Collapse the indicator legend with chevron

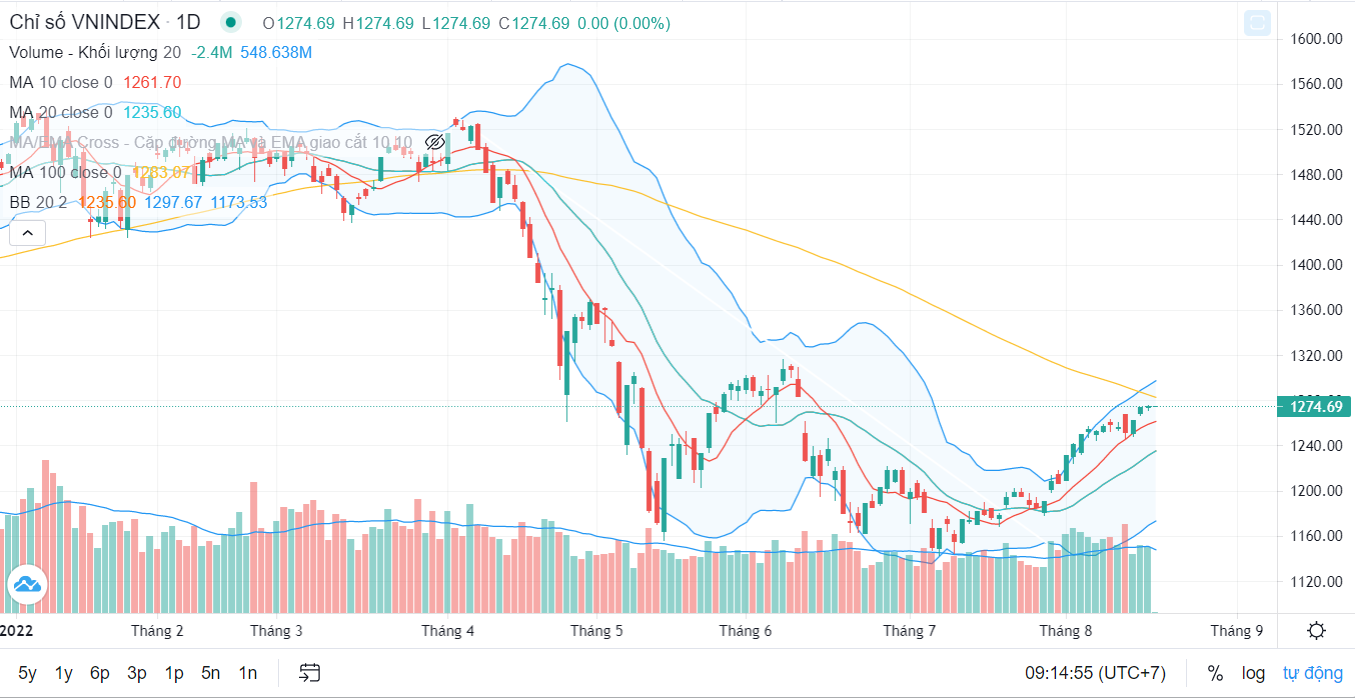pyautogui.click(x=27, y=234)
